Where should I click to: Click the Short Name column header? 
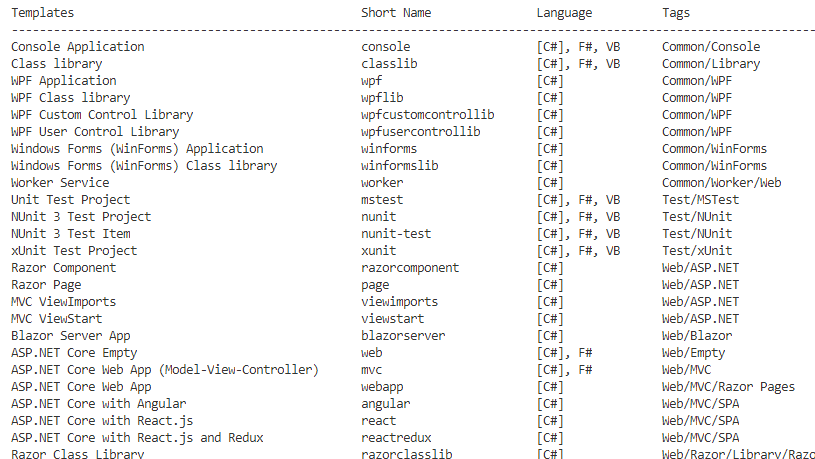(x=396, y=13)
